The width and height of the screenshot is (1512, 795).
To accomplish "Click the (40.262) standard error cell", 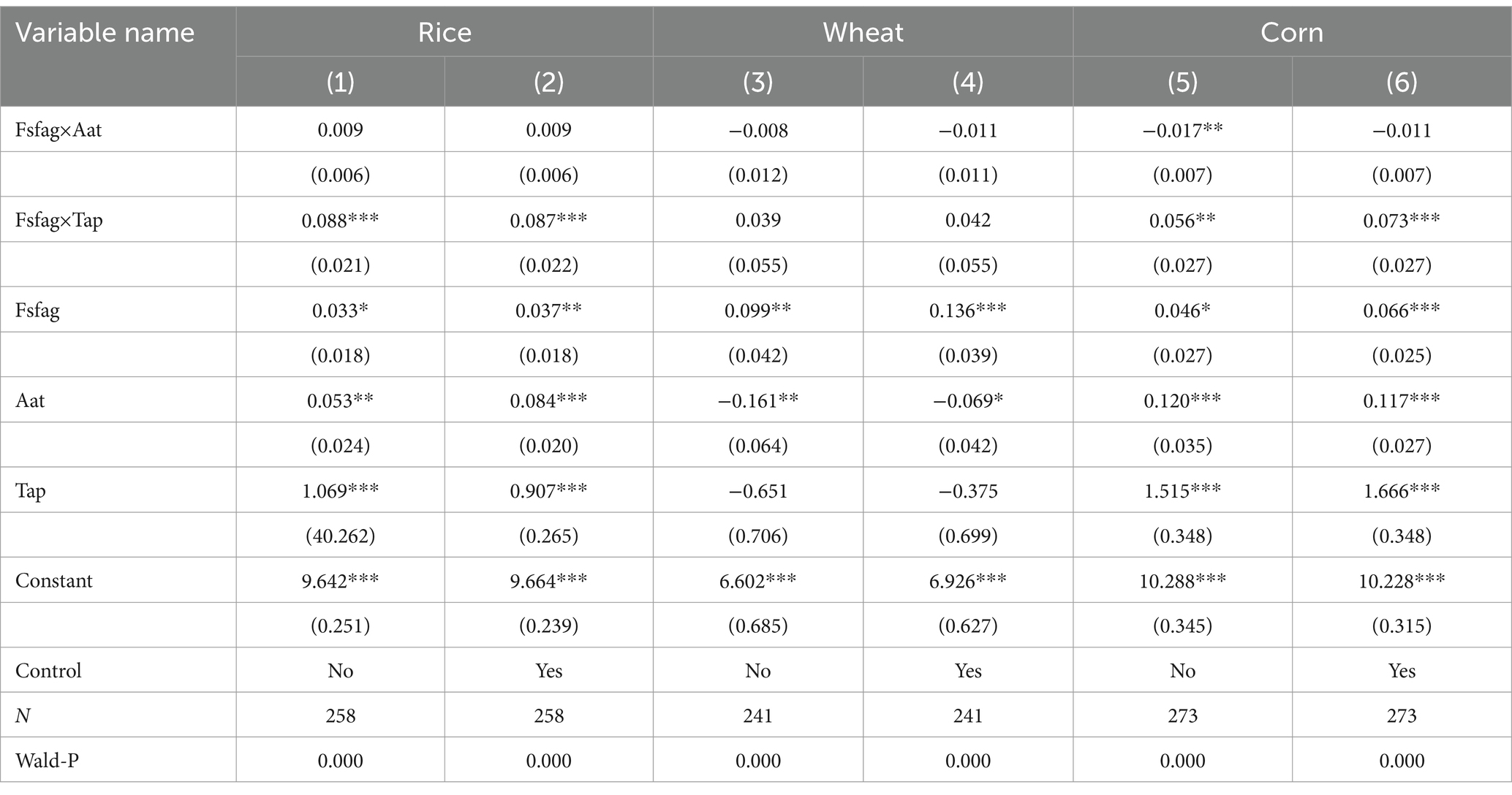I will (340, 536).
